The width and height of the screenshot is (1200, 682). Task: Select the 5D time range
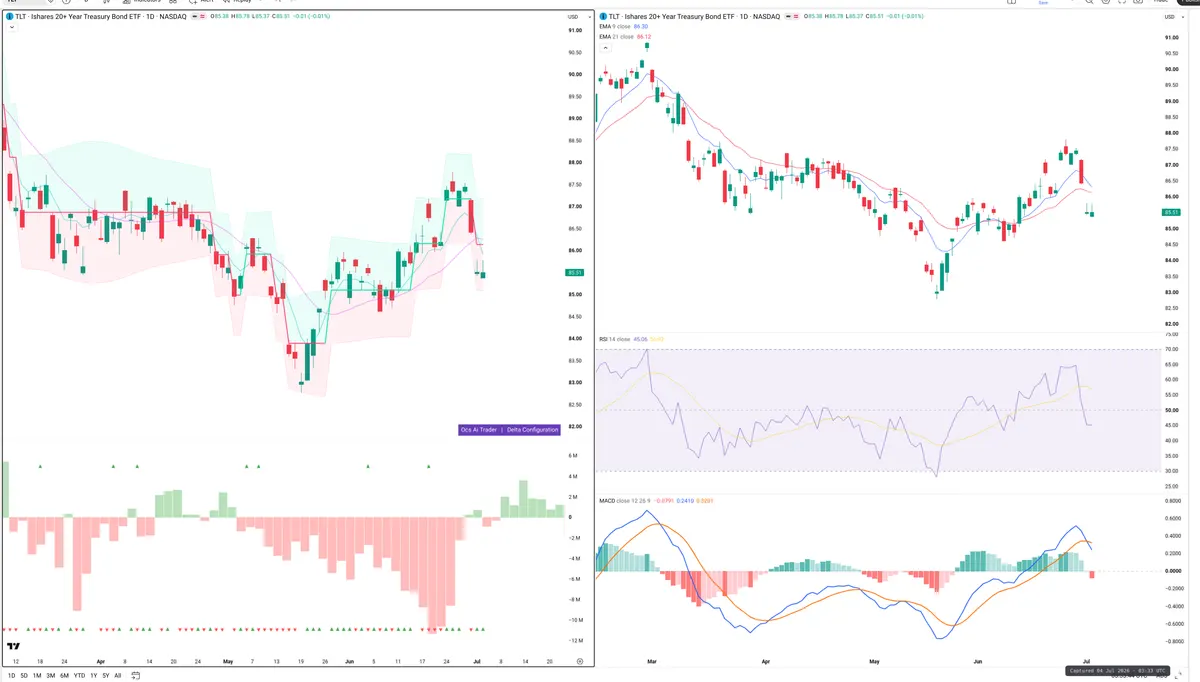coord(24,676)
